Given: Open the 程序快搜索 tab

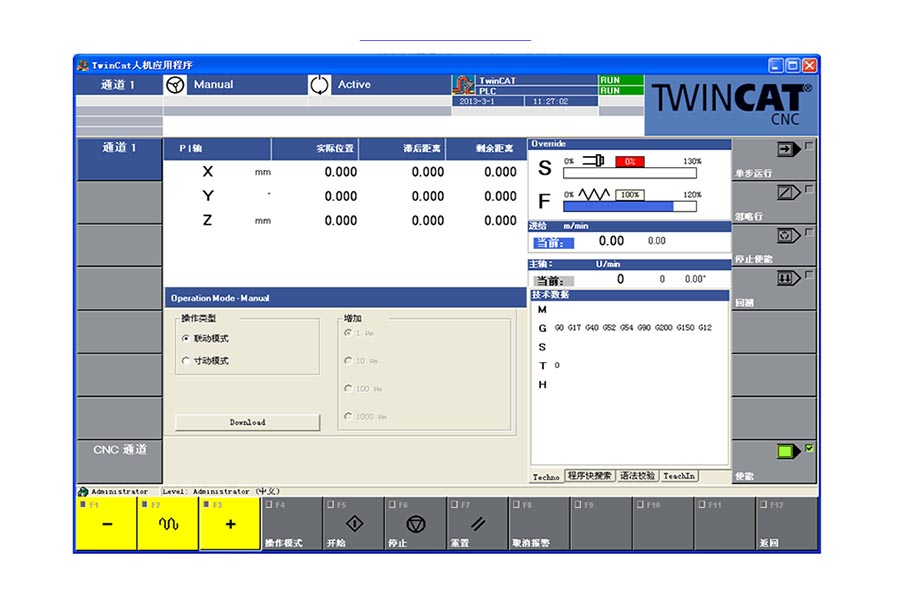Looking at the screenshot, I should pyautogui.click(x=589, y=475).
